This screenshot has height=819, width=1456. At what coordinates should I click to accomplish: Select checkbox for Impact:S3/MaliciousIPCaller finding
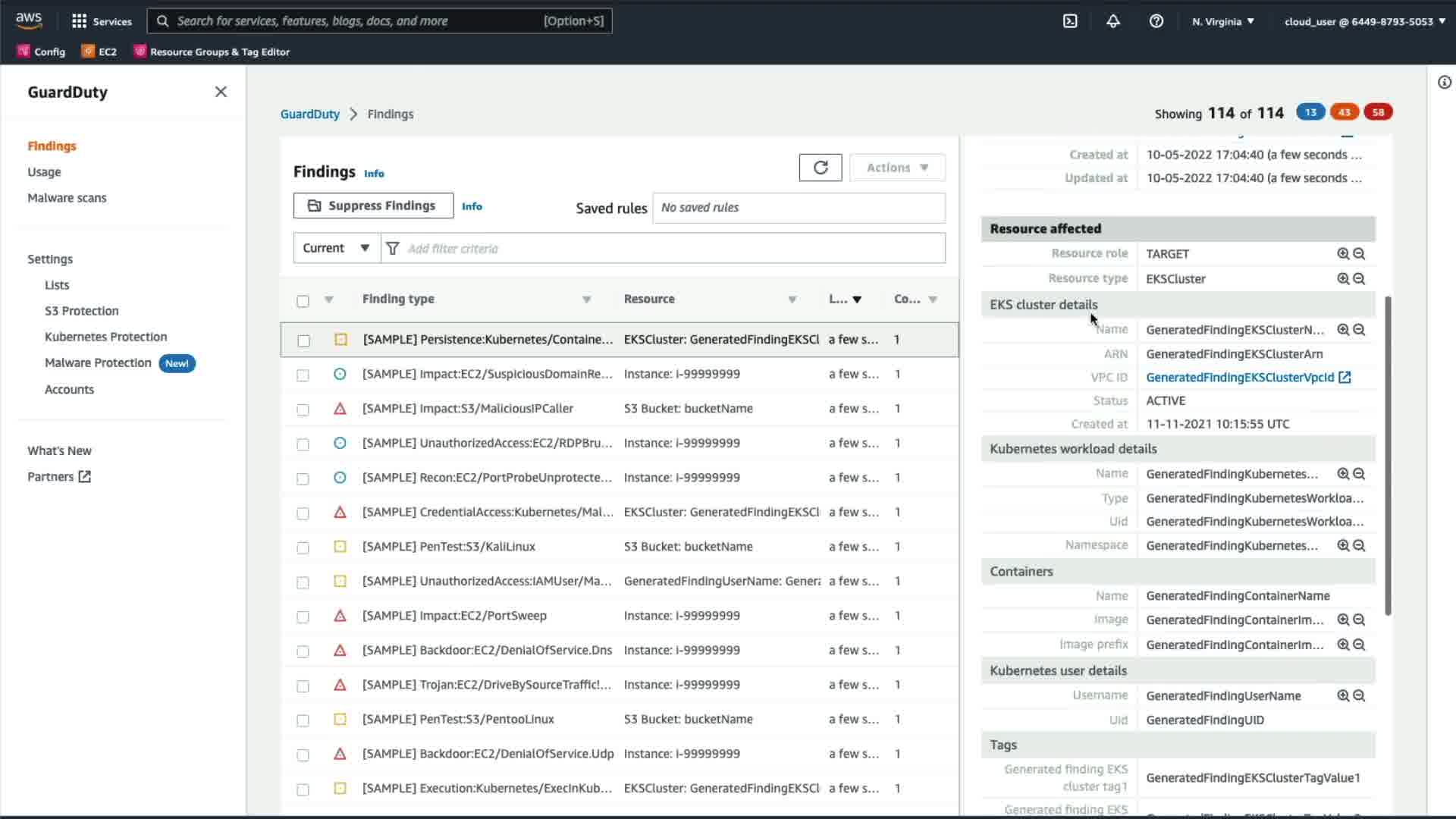point(303,409)
